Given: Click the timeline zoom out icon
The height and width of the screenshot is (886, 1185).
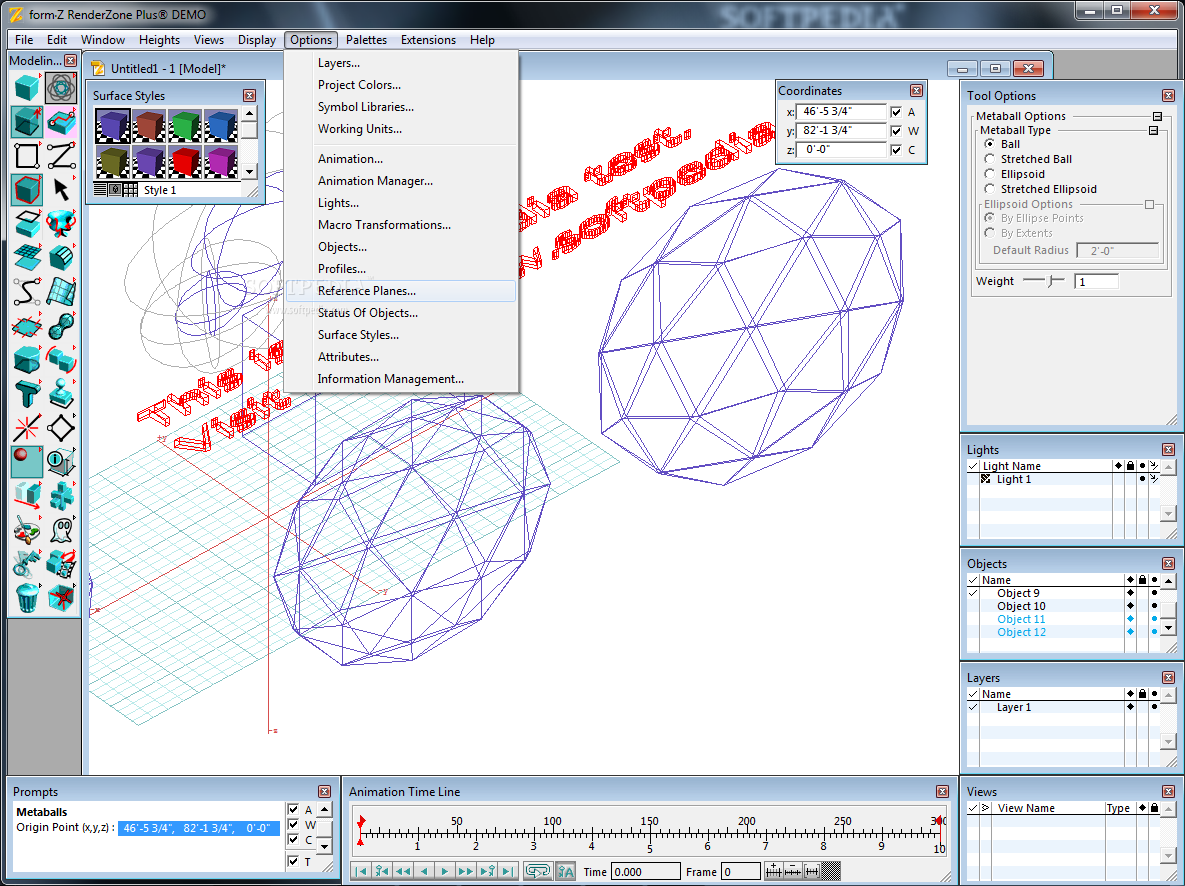Looking at the screenshot, I should click(792, 871).
